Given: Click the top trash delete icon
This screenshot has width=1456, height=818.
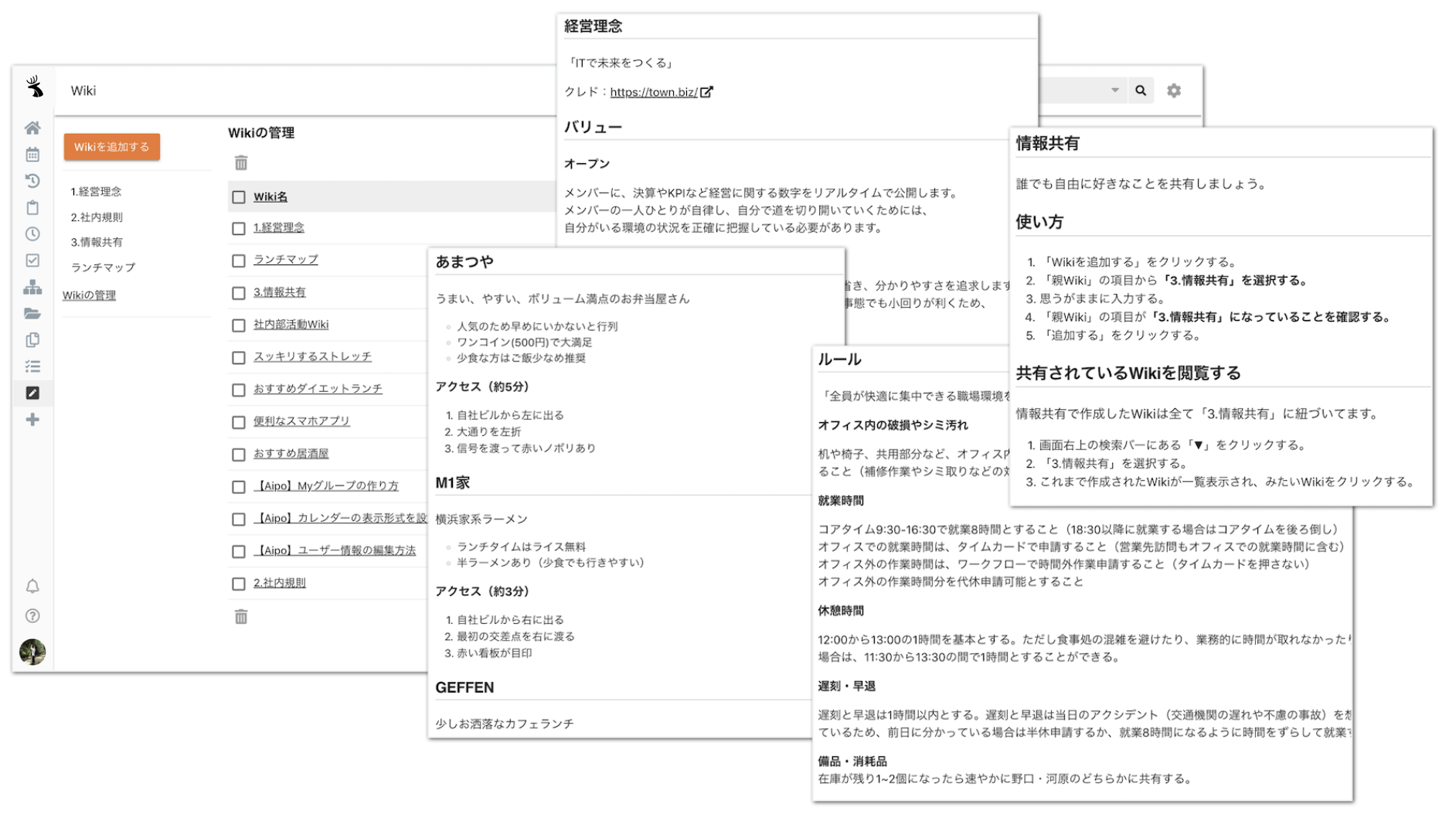Looking at the screenshot, I should click(x=241, y=162).
